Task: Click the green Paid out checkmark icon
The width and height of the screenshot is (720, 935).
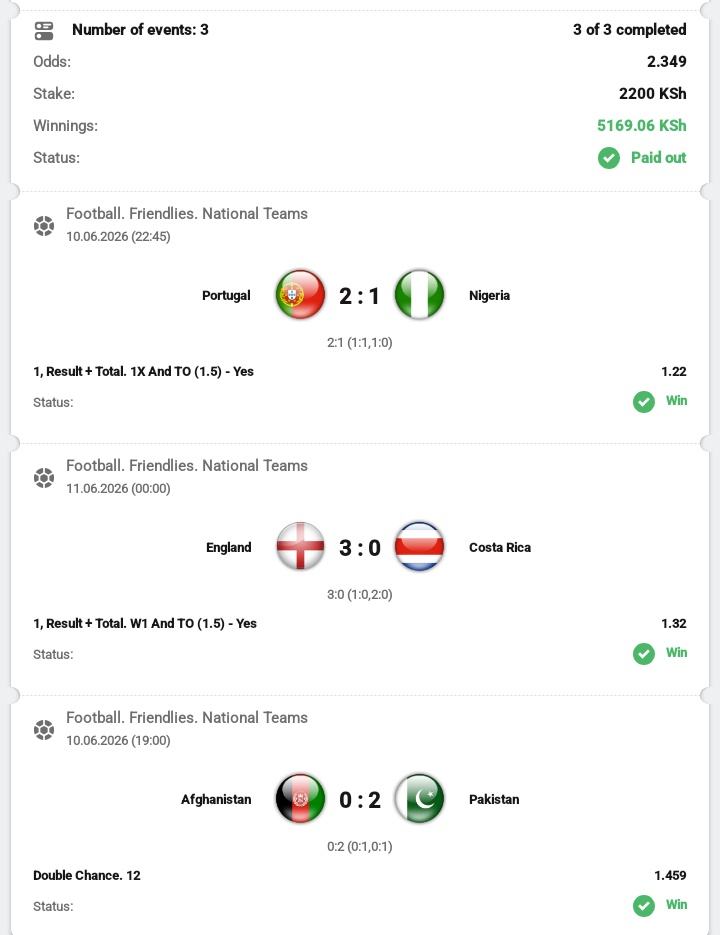Action: pyautogui.click(x=608, y=158)
